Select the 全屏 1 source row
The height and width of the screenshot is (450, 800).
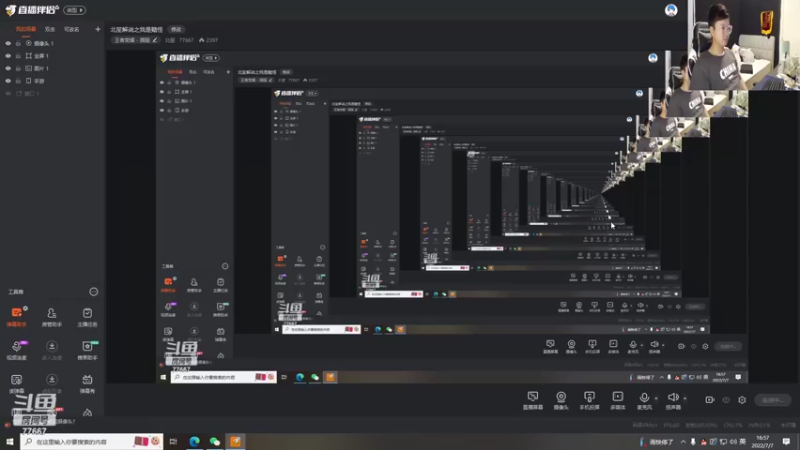pyautogui.click(x=53, y=56)
